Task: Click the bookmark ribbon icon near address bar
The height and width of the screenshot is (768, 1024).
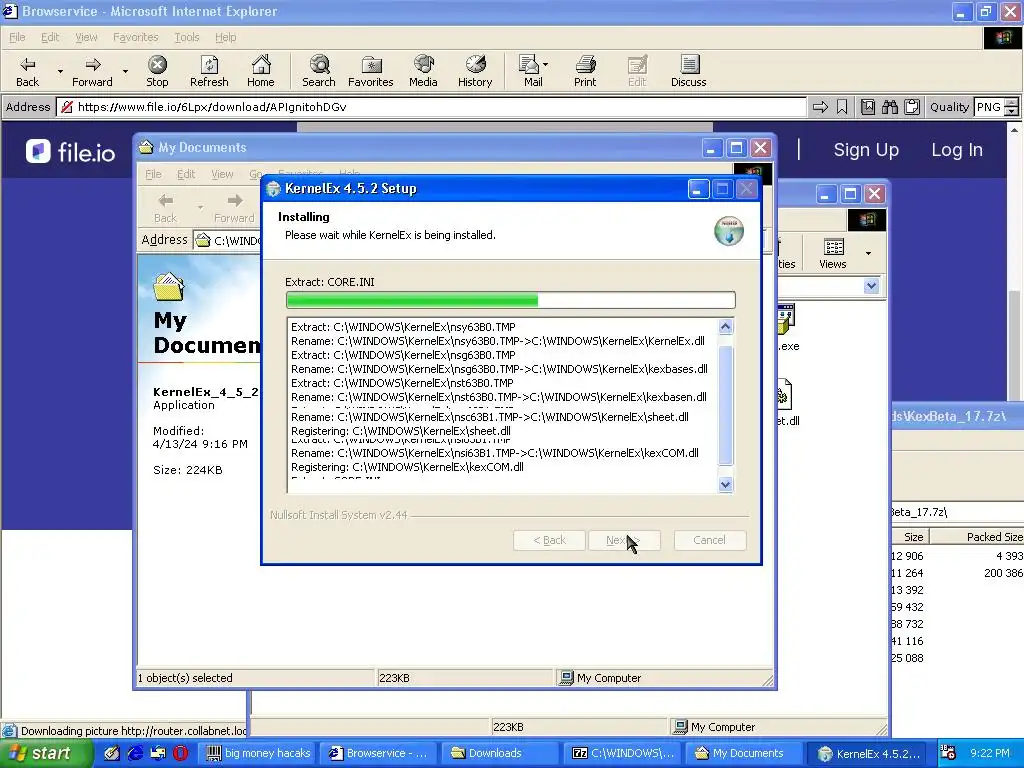Action: (842, 107)
